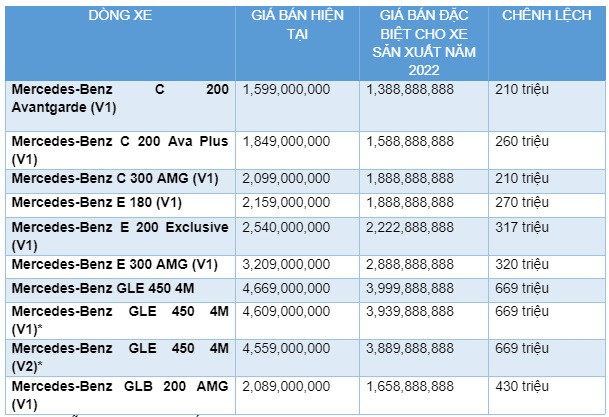Viewport: 609px width, 417px height.
Task: Select the 430 triệu difference cell
Action: [x=522, y=387]
